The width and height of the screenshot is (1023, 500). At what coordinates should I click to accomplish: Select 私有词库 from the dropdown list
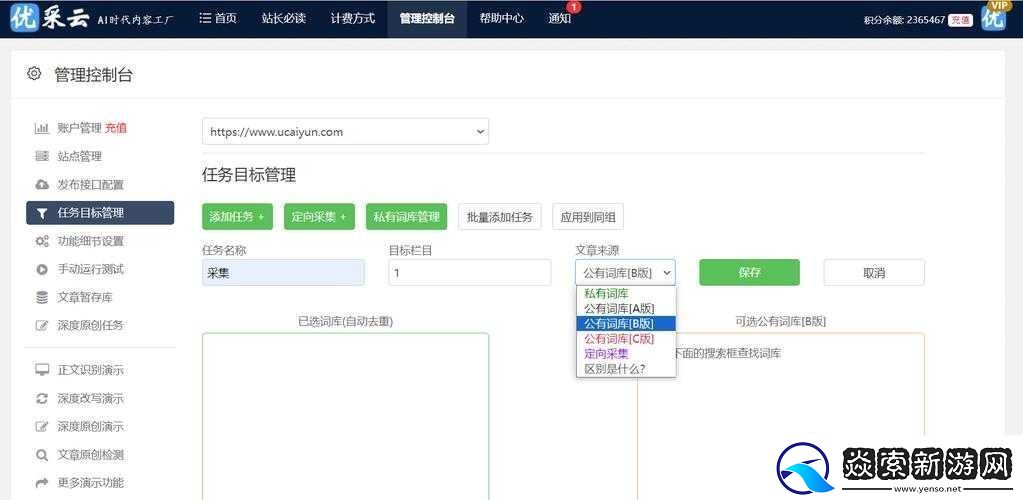click(606, 294)
